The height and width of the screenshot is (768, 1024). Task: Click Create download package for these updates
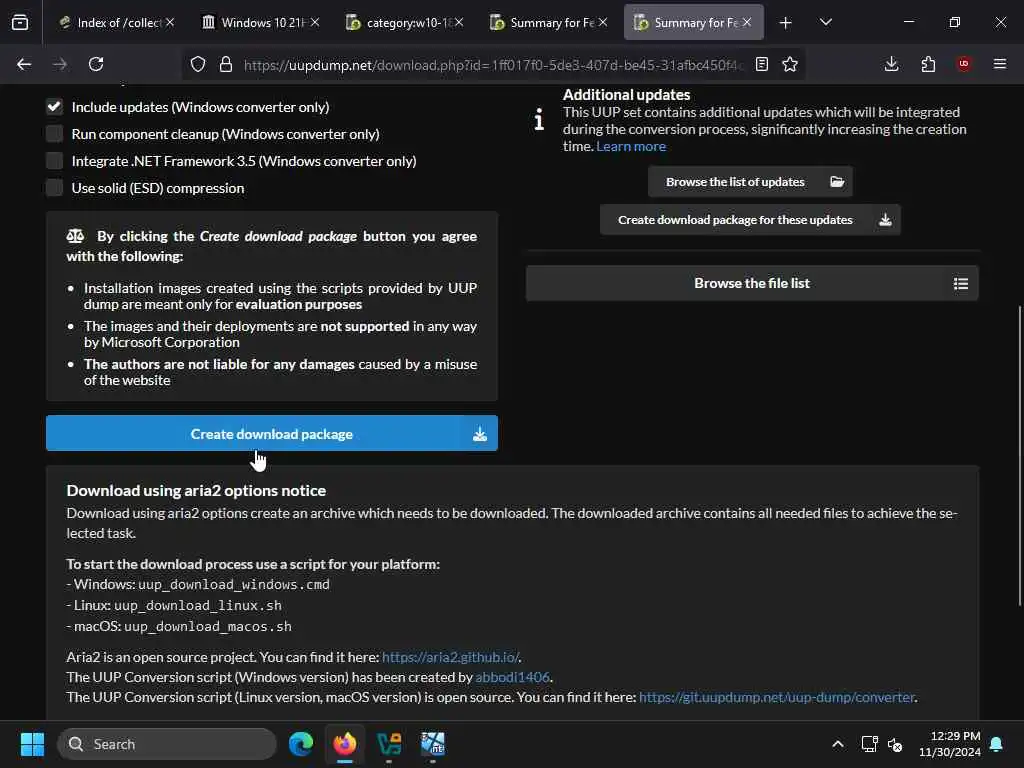pos(750,219)
